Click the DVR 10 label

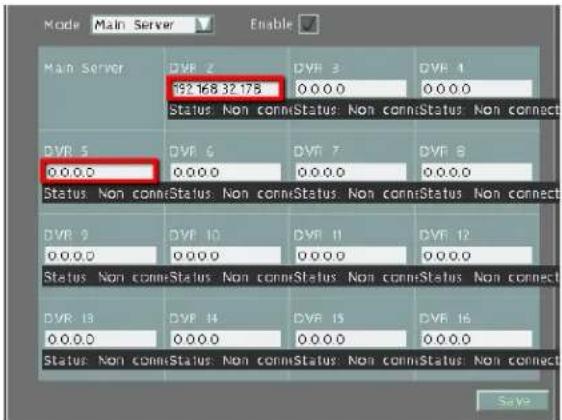[x=194, y=235]
